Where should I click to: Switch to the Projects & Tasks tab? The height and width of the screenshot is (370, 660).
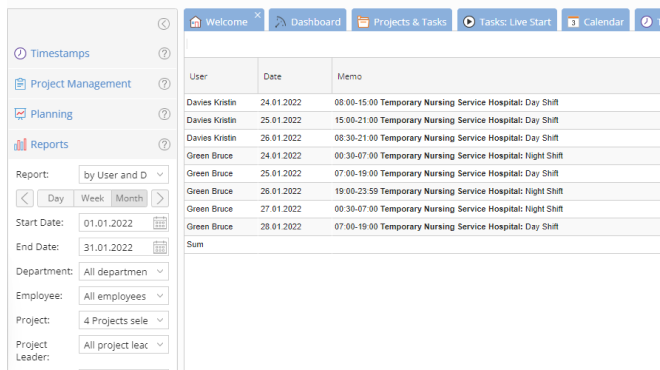(402, 20)
